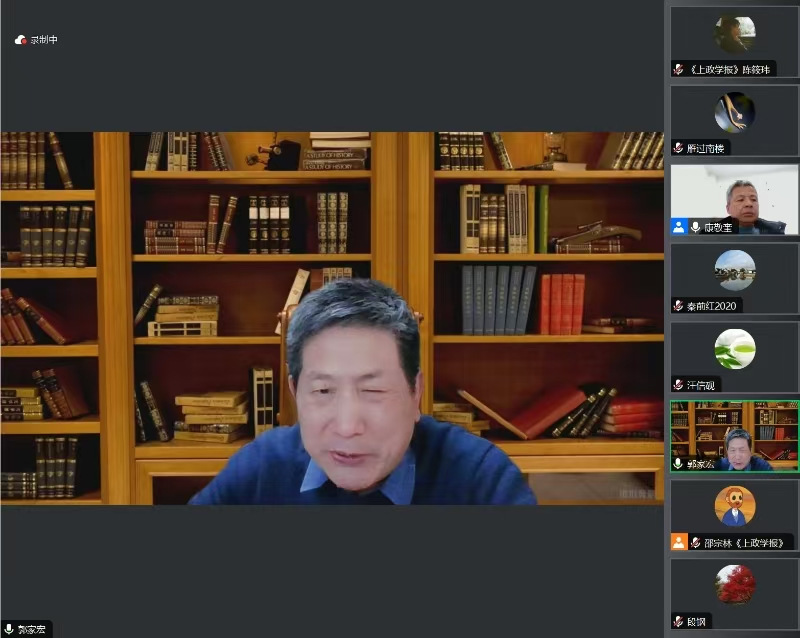
Task: Click the 录制中 recording status label
Action: pyautogui.click(x=43, y=40)
